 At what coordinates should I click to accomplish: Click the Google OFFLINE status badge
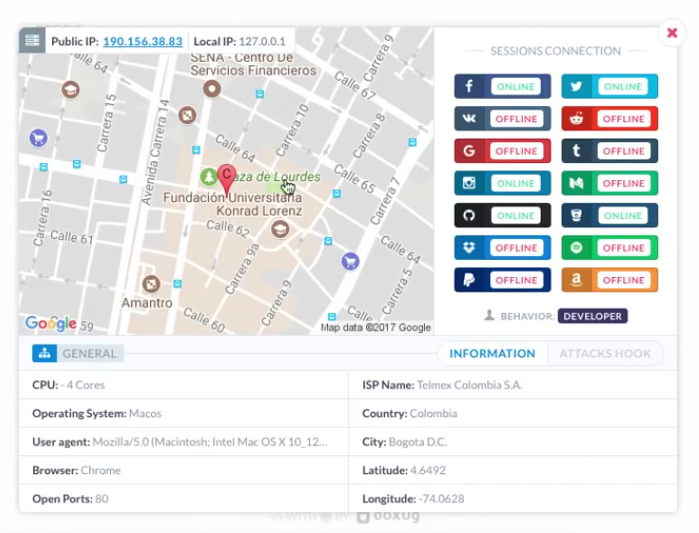(516, 151)
